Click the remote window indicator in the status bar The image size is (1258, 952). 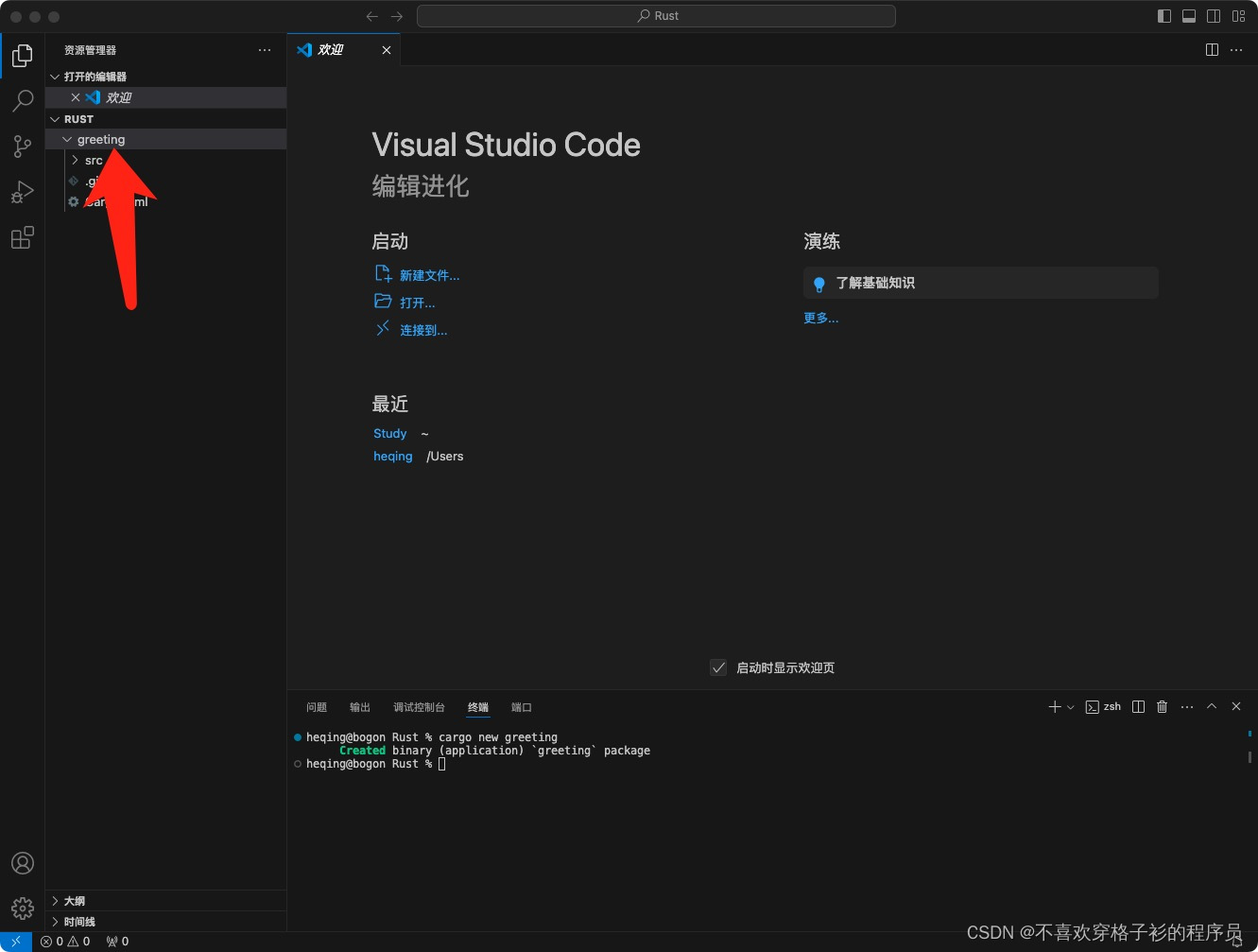16,942
